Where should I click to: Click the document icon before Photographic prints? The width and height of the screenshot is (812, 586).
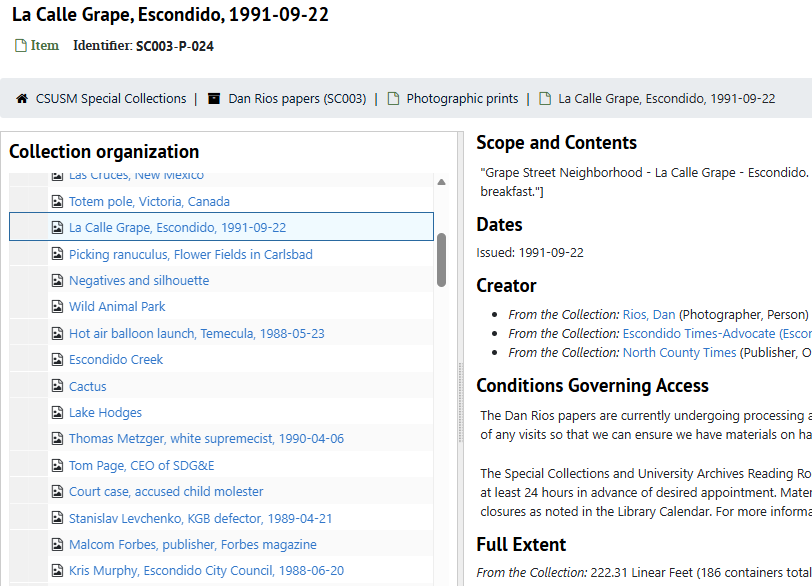point(394,98)
